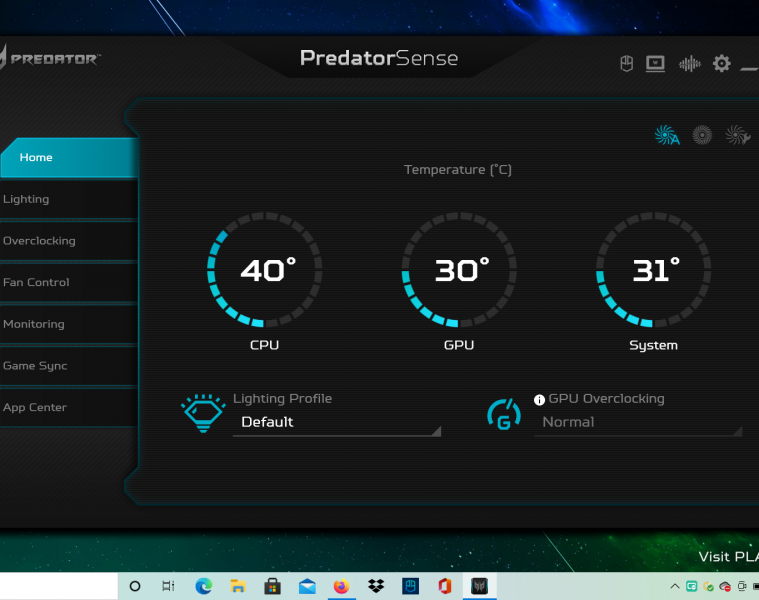Screen dimensions: 759x600
Task: Open the GPU Overclocking Normal dropdown
Action: coord(638,423)
